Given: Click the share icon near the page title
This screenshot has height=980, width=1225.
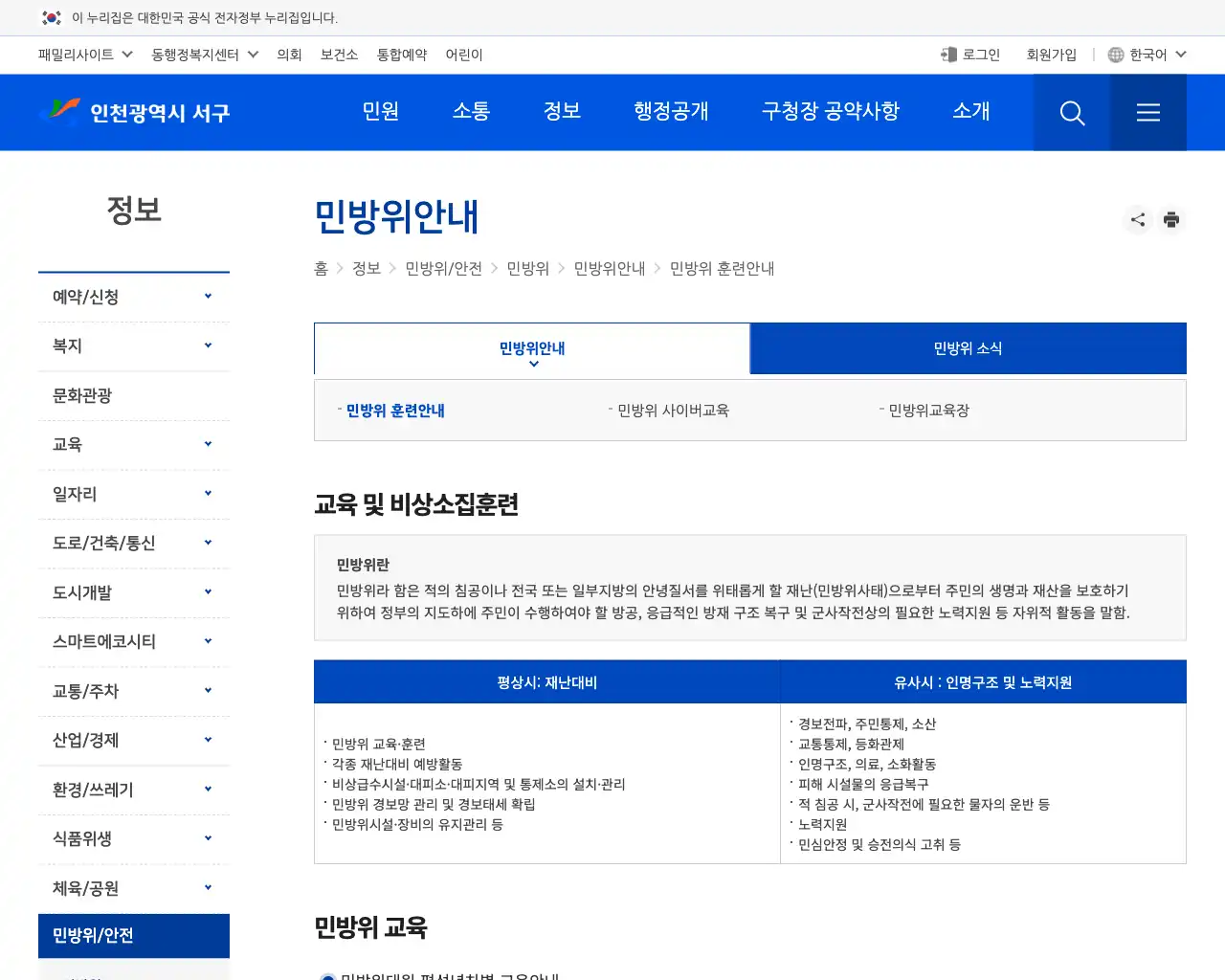Looking at the screenshot, I should pos(1137,219).
